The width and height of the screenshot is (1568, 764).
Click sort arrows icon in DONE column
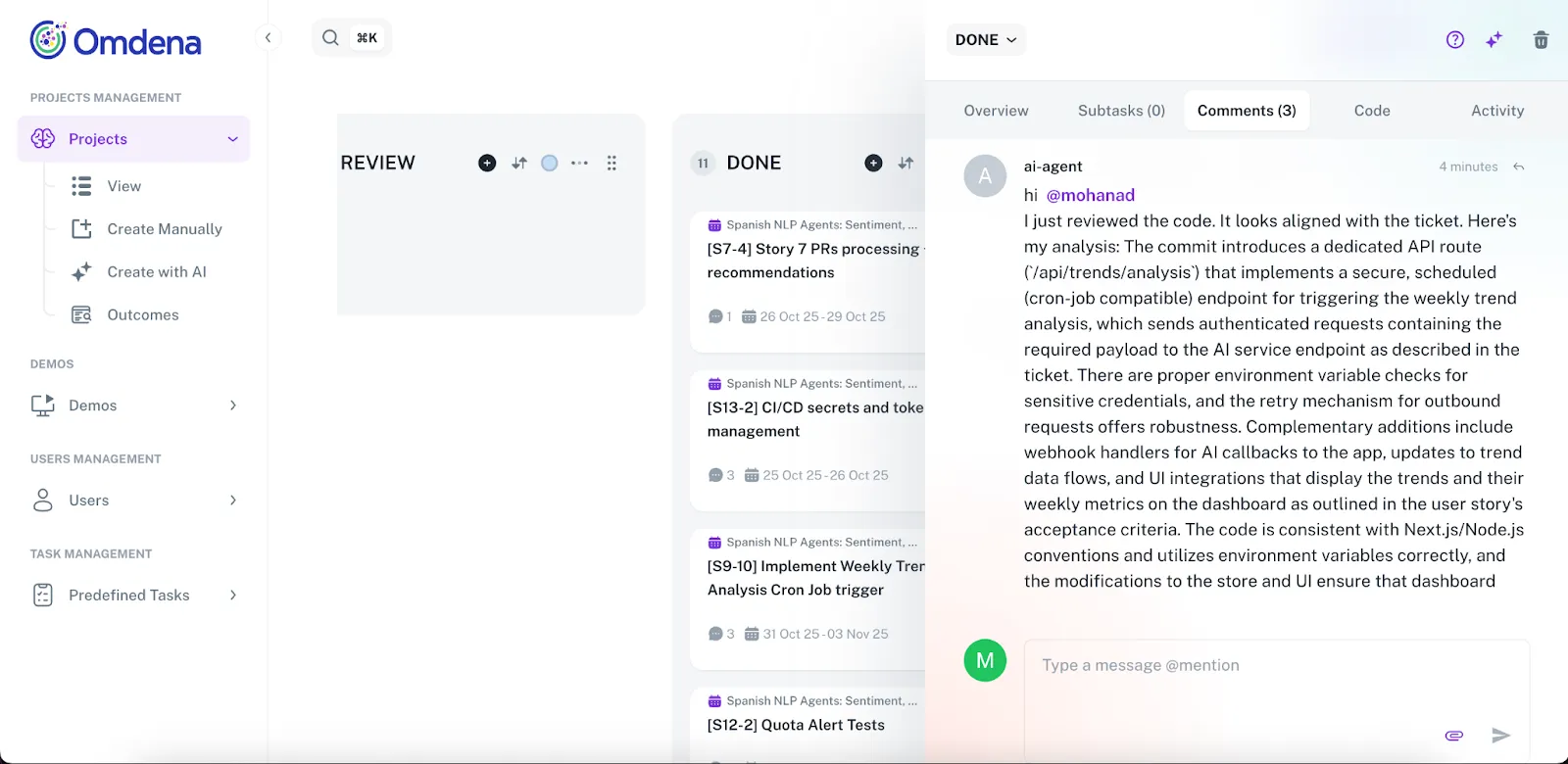[906, 164]
